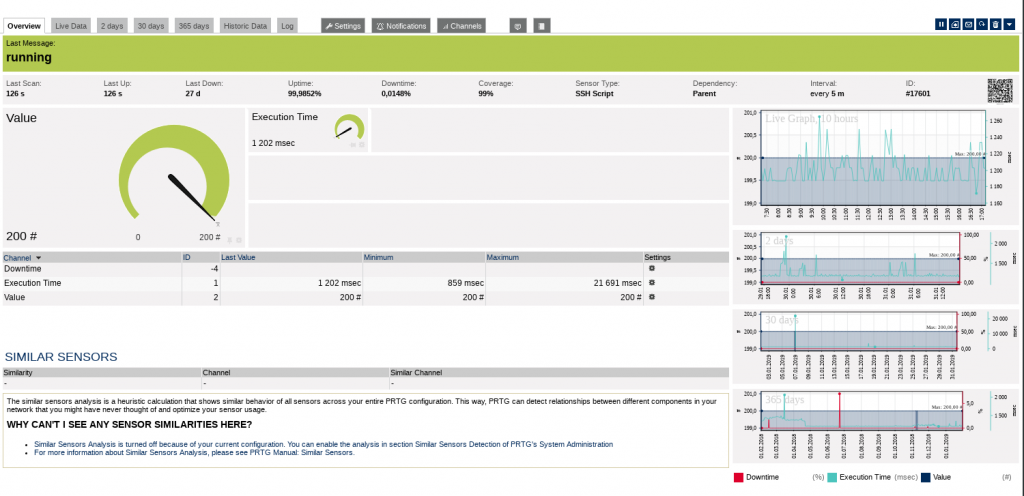Image resolution: width=1024 pixels, height=496 pixels.
Task: Open the gear icon on the Value gauge
Action: tap(239, 240)
